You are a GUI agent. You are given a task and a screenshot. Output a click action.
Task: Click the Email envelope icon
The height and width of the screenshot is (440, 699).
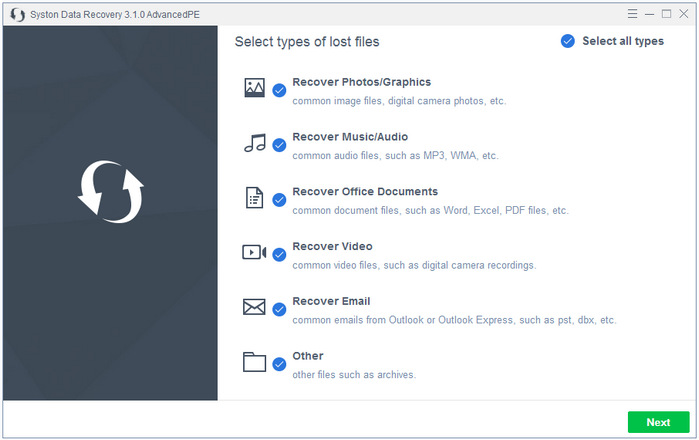[254, 307]
